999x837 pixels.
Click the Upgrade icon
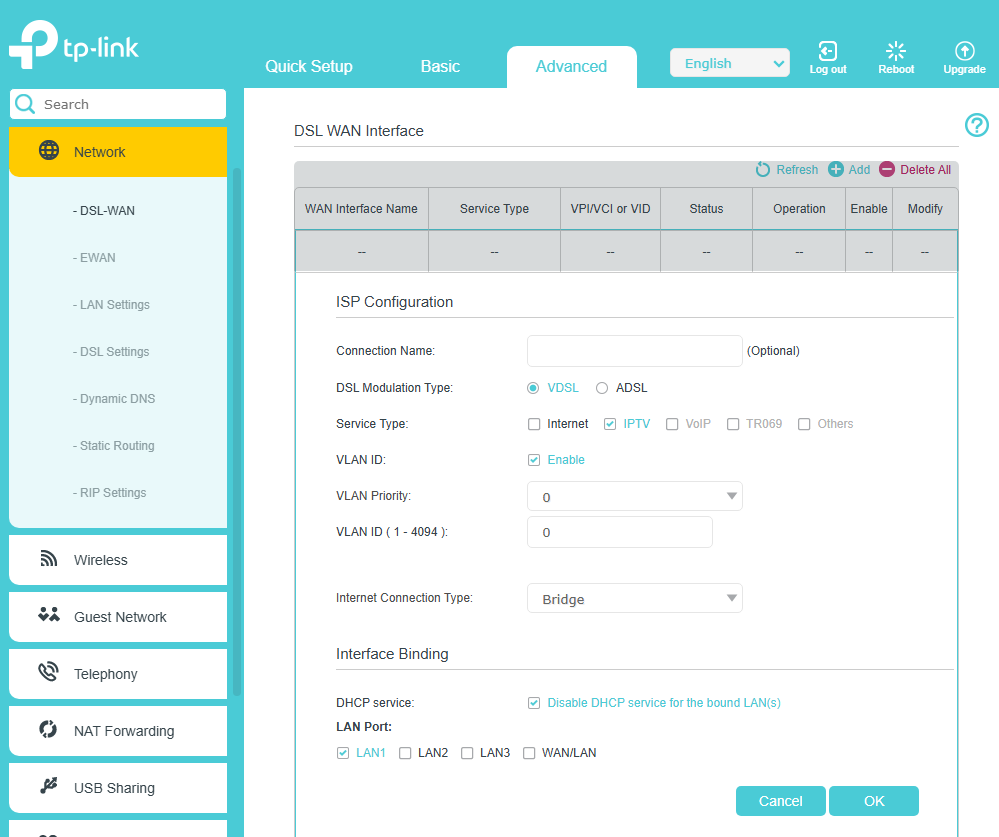pos(964,51)
